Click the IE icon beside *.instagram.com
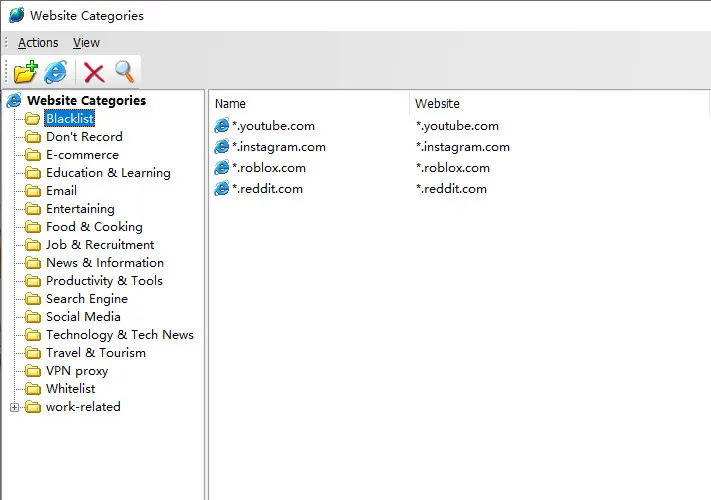 click(221, 146)
